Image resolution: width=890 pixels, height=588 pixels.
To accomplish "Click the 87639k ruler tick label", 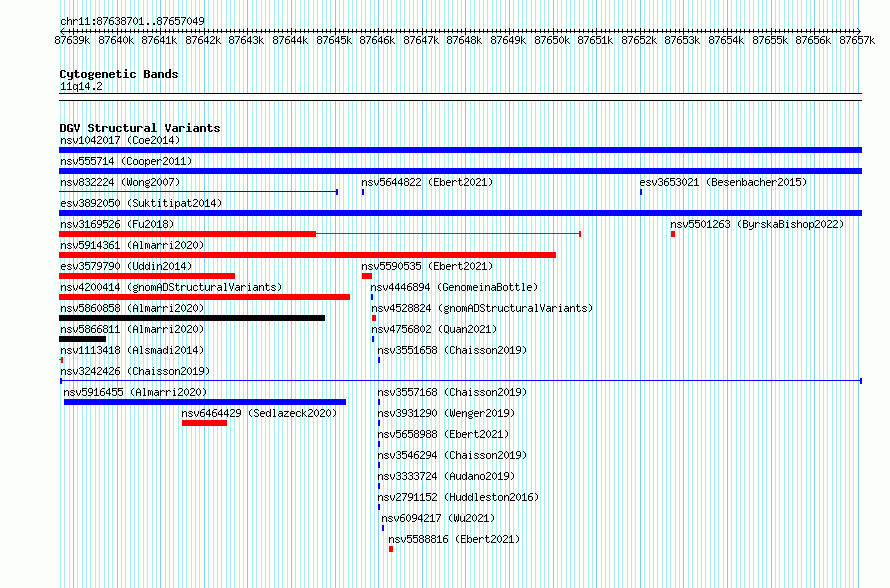I will [72, 40].
